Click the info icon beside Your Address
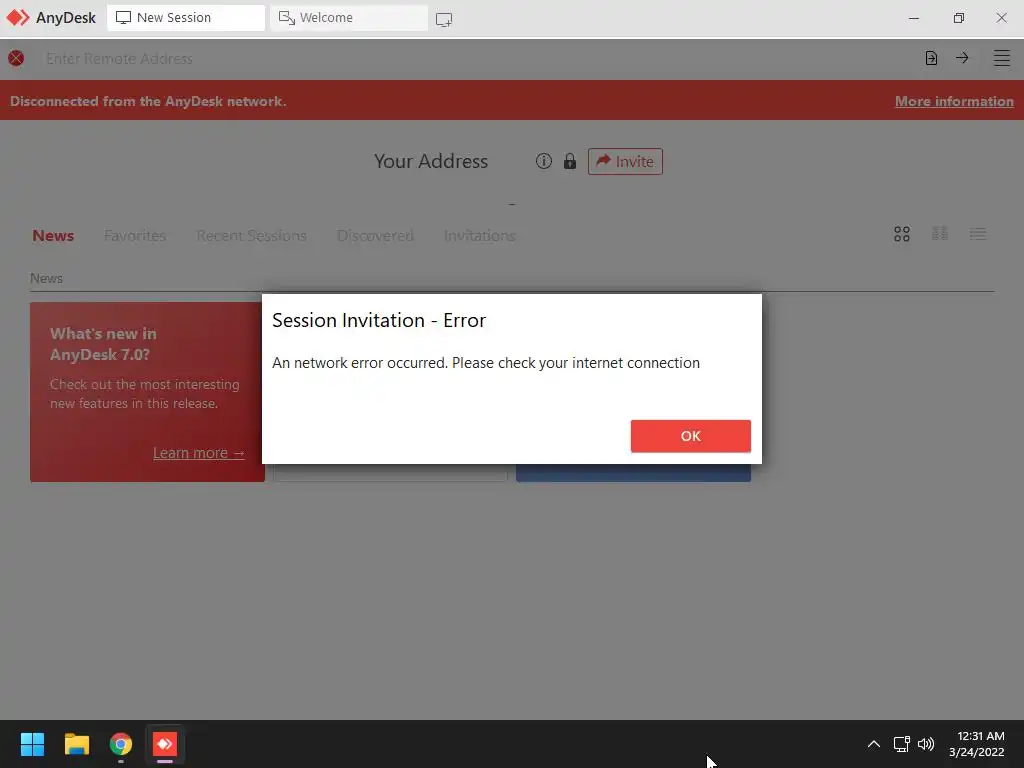The image size is (1024, 768). pyautogui.click(x=543, y=161)
